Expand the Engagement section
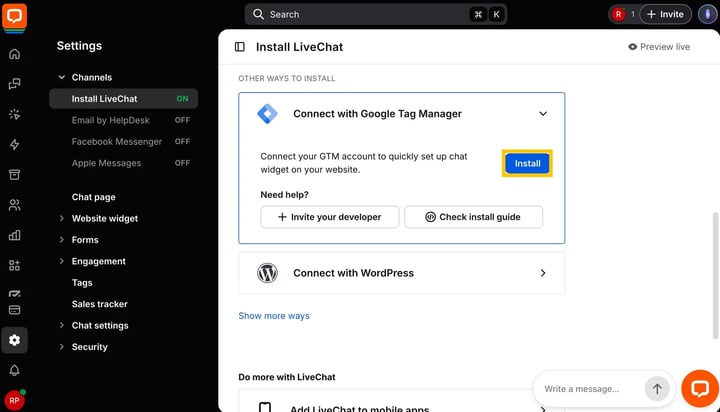The image size is (720, 412). pyautogui.click(x=62, y=261)
